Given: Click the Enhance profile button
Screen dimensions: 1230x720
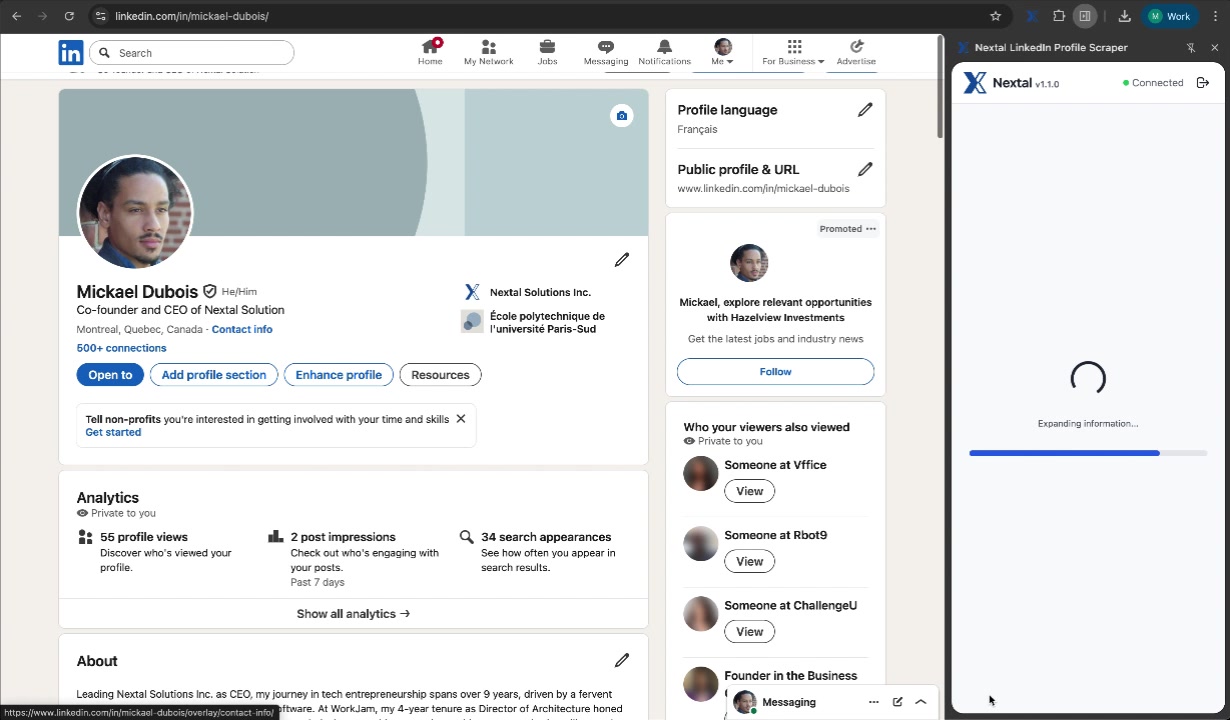Looking at the screenshot, I should (x=338, y=374).
